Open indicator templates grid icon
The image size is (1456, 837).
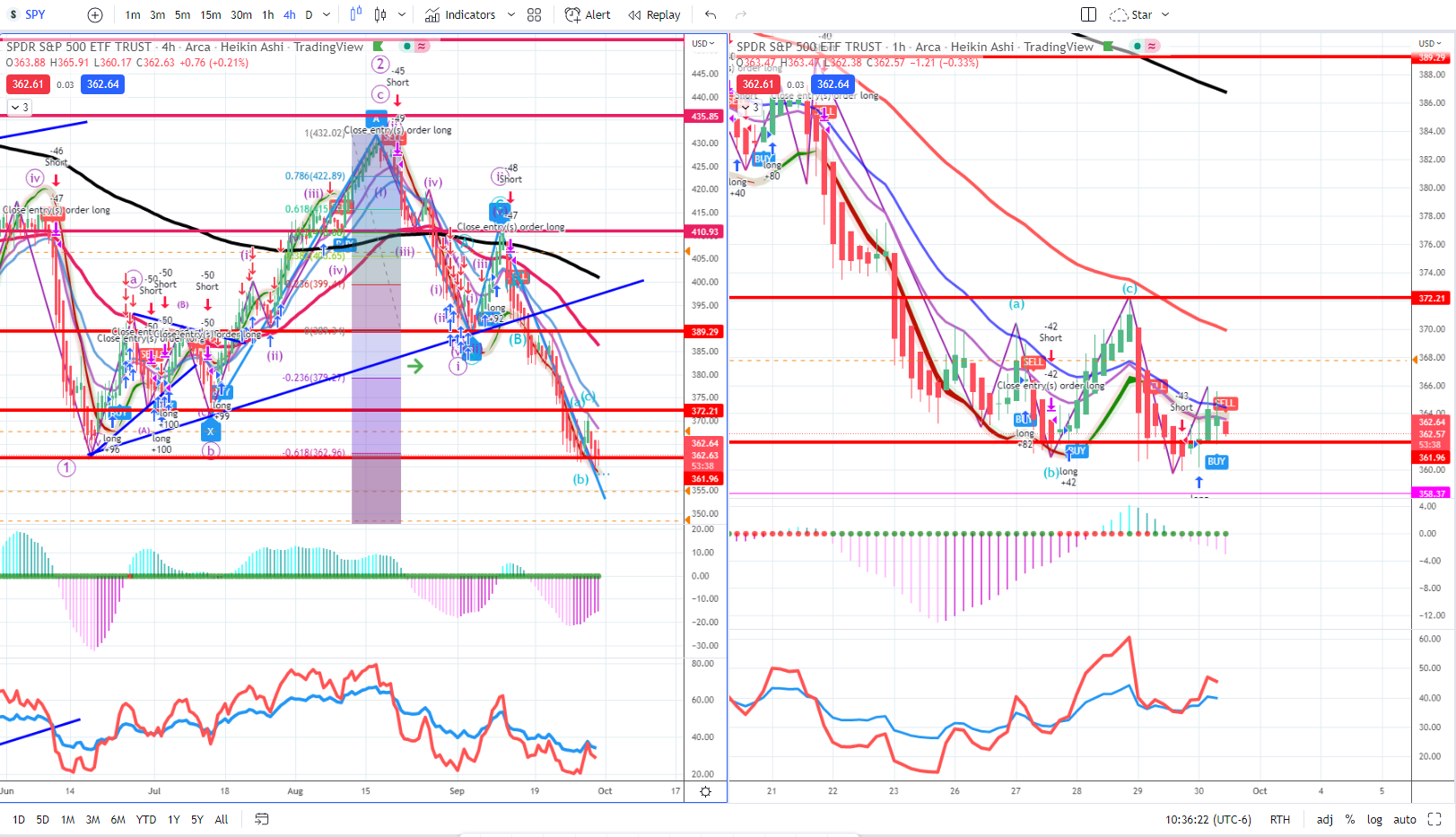[535, 15]
